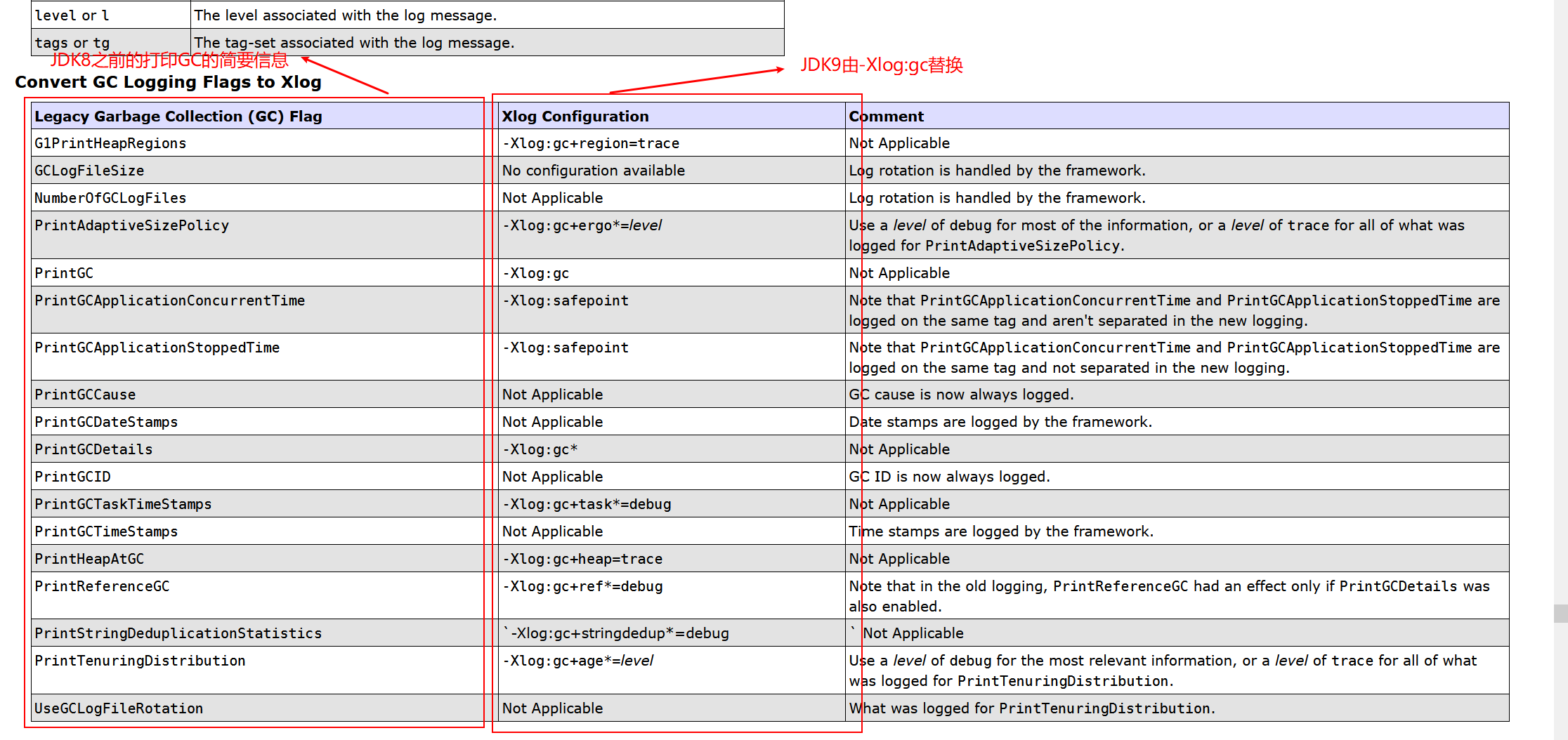This screenshot has height=740, width=1568.
Task: Click 'Not Applicable' config in PrintGCCause row
Action: tap(553, 395)
